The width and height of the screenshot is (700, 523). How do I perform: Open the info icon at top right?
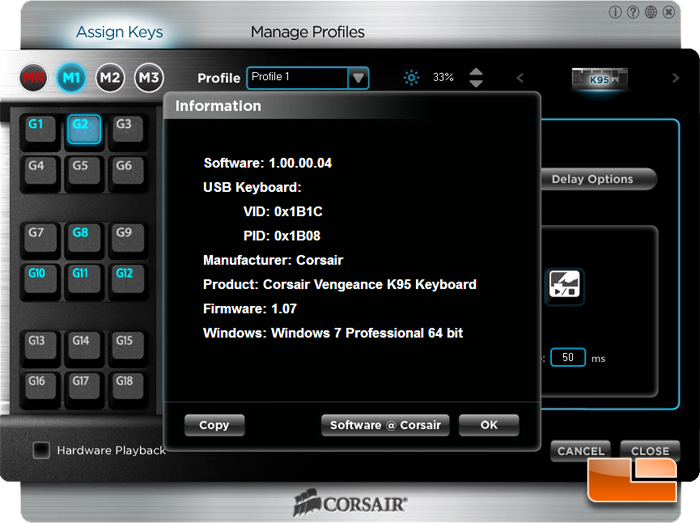(x=615, y=12)
